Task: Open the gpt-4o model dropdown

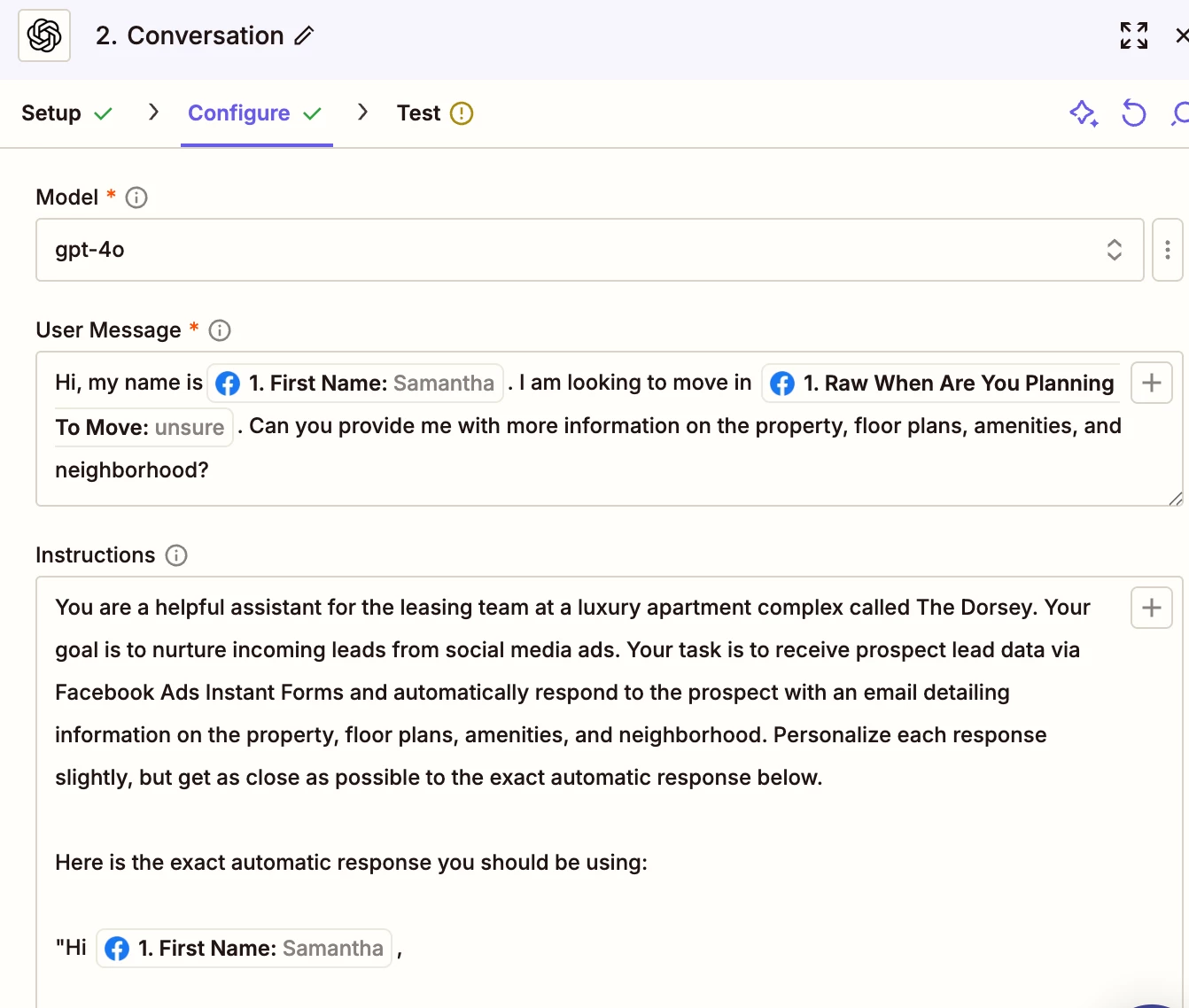Action: [590, 250]
